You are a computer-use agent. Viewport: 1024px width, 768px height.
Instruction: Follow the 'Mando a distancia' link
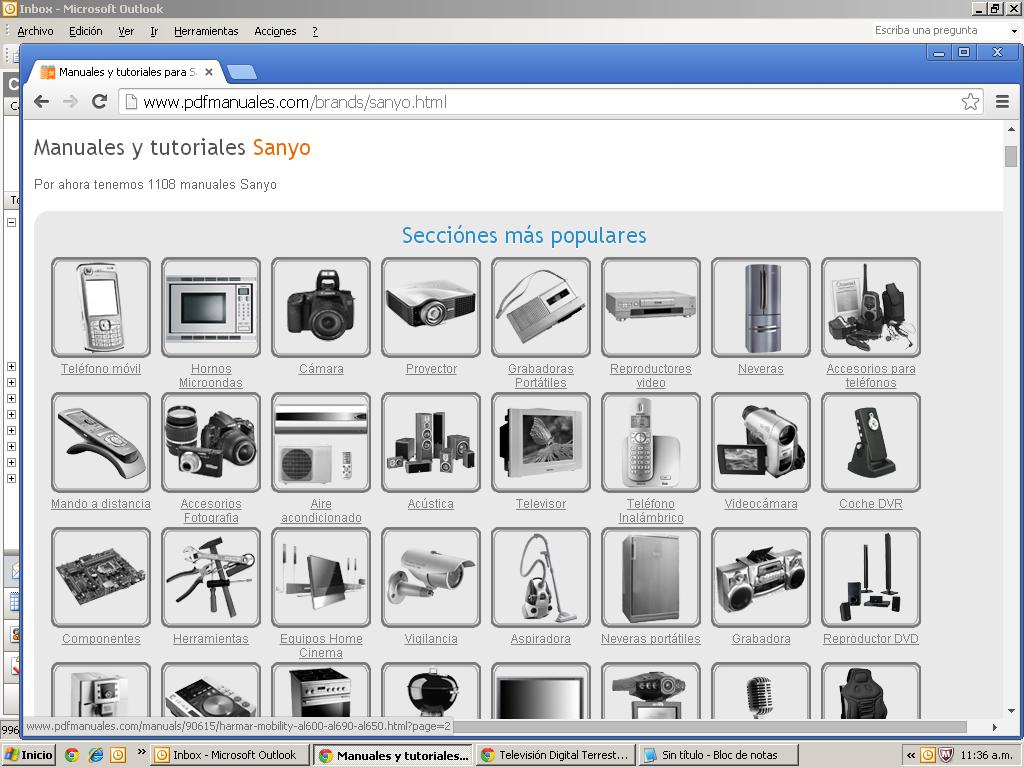(101, 504)
